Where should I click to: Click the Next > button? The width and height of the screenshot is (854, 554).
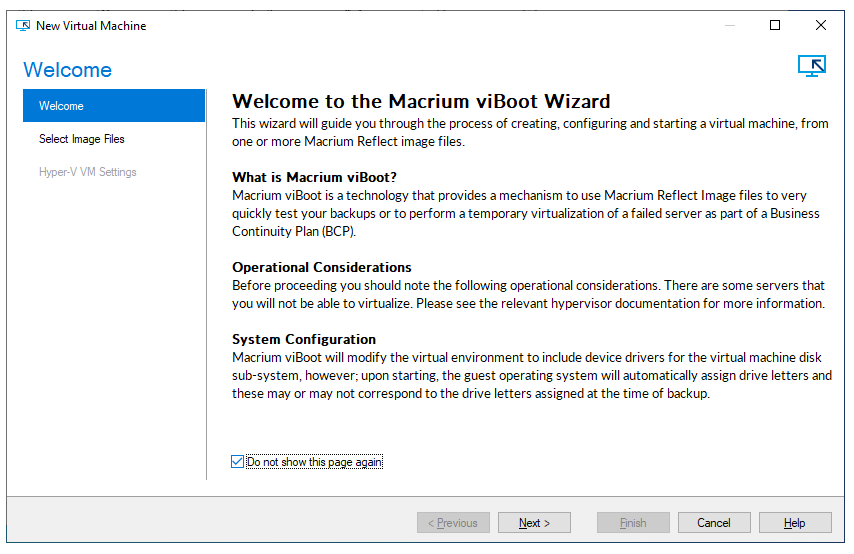click(534, 523)
